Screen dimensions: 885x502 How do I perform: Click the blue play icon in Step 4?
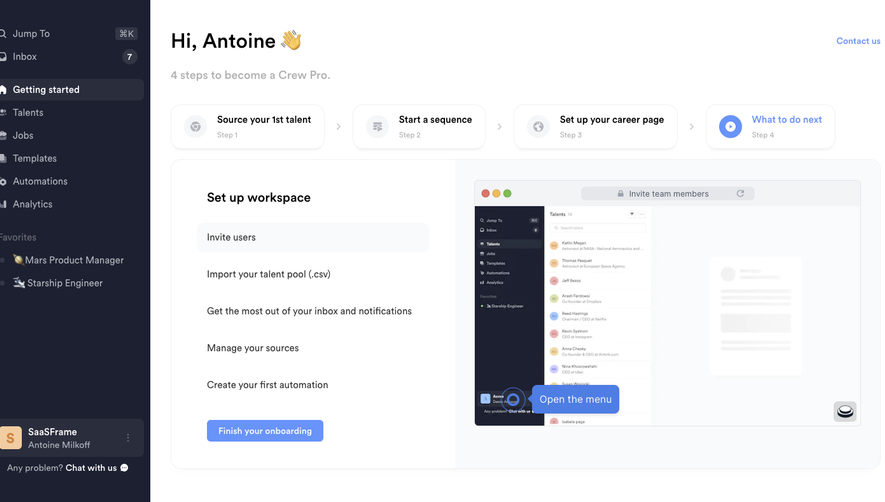pyautogui.click(x=730, y=126)
